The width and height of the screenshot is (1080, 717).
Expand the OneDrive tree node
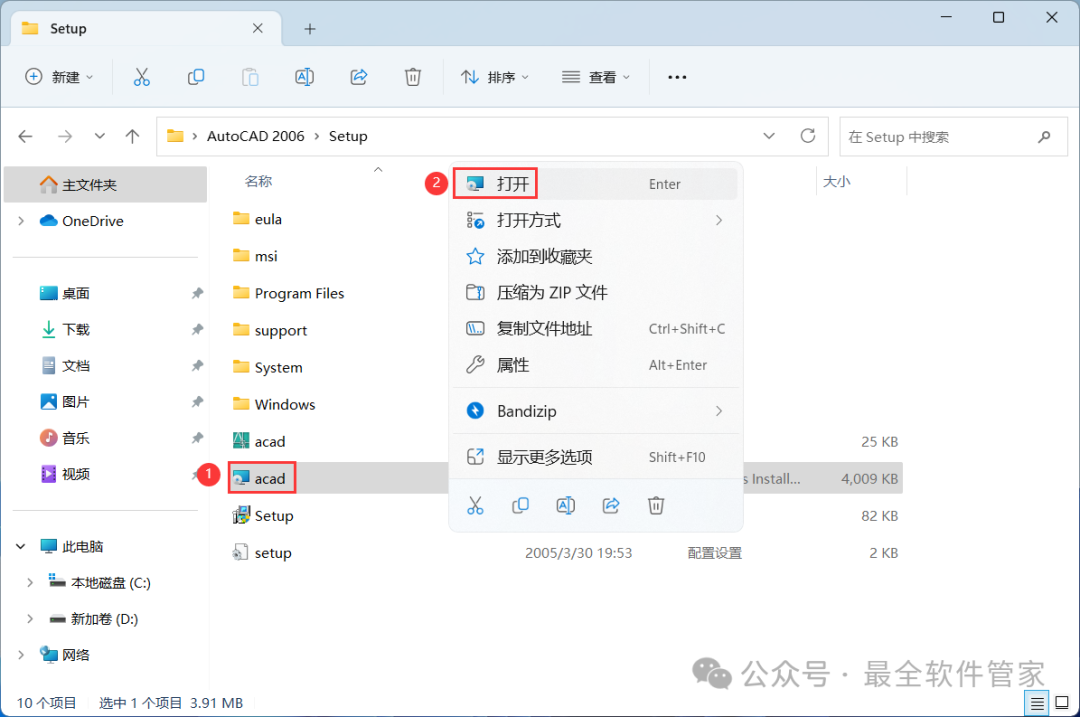pos(21,221)
